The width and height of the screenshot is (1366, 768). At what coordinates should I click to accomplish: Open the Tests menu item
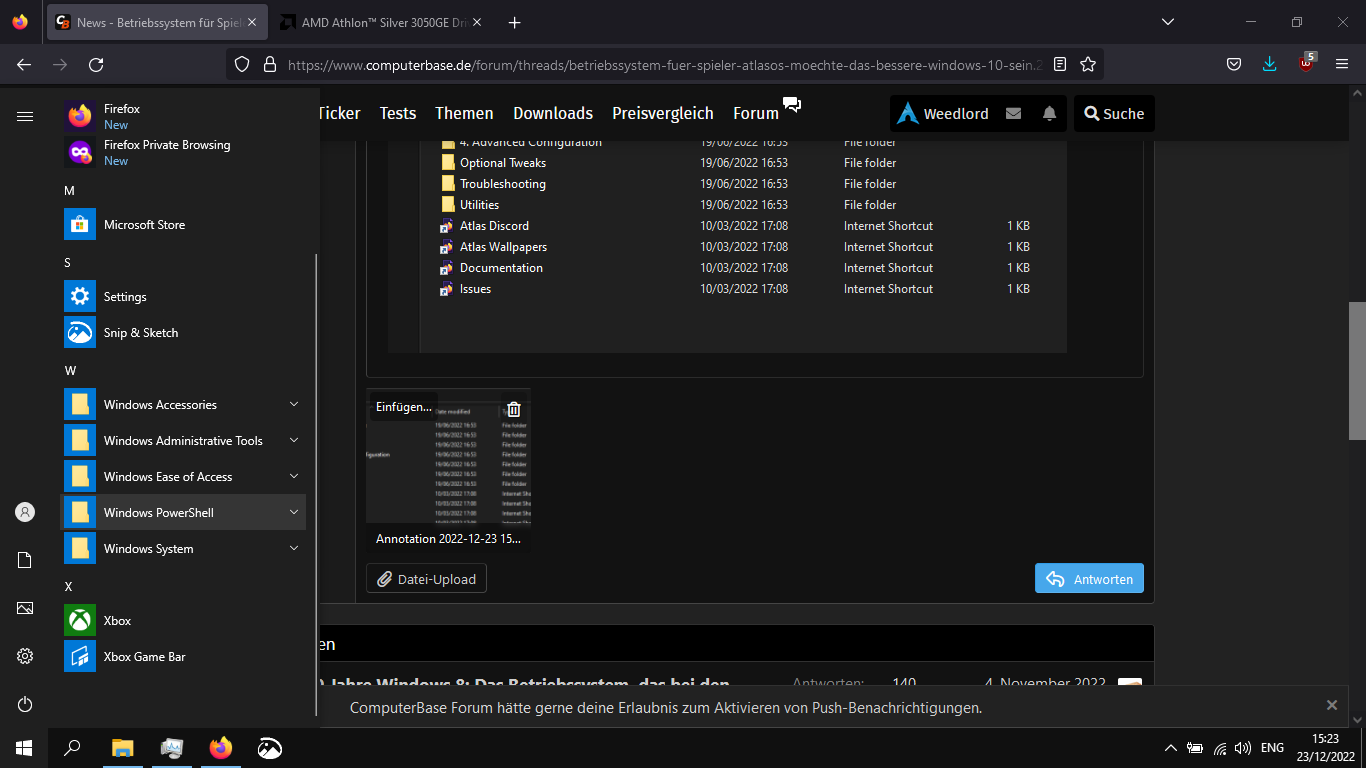coord(398,114)
